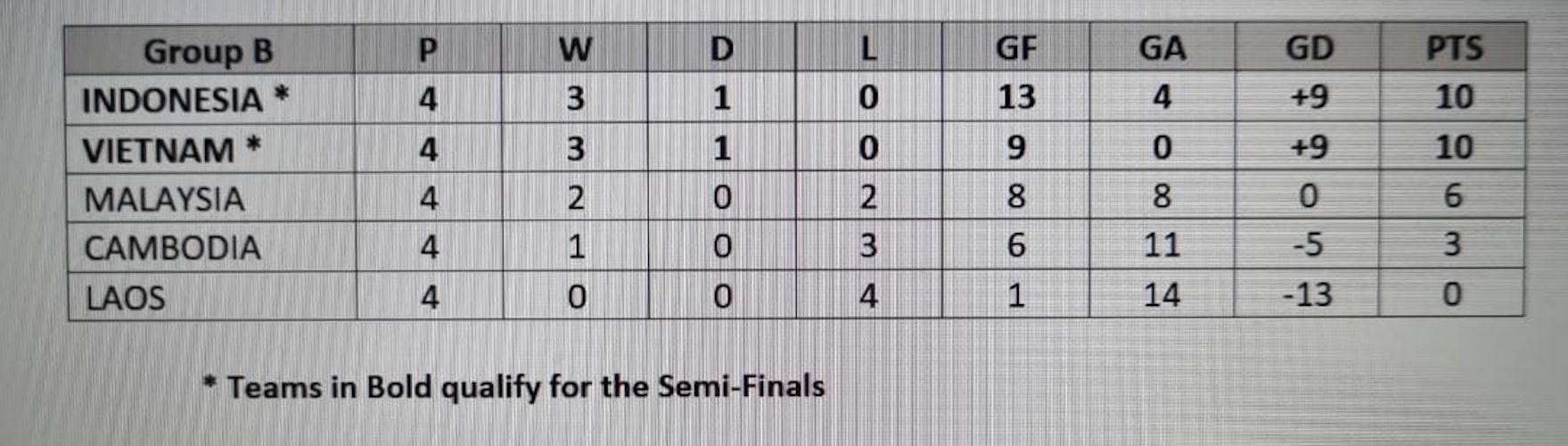Select the GF column header
Screen dimensions: 1568x446
pos(1015,48)
